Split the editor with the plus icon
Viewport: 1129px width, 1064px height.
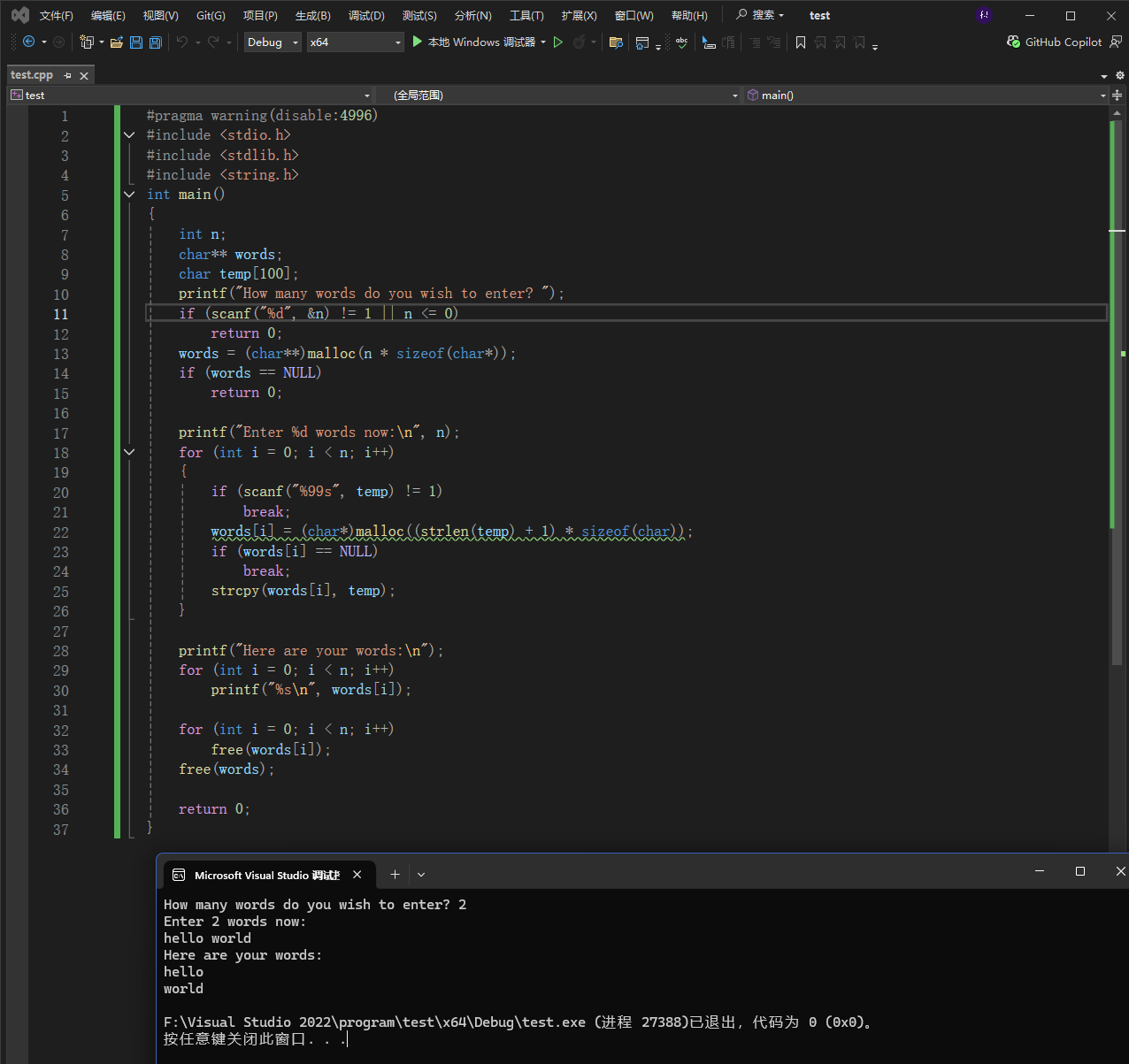(x=1117, y=95)
